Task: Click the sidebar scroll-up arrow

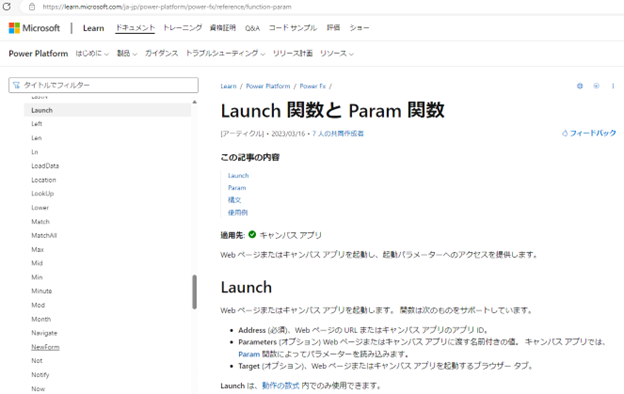Action: 194,102
